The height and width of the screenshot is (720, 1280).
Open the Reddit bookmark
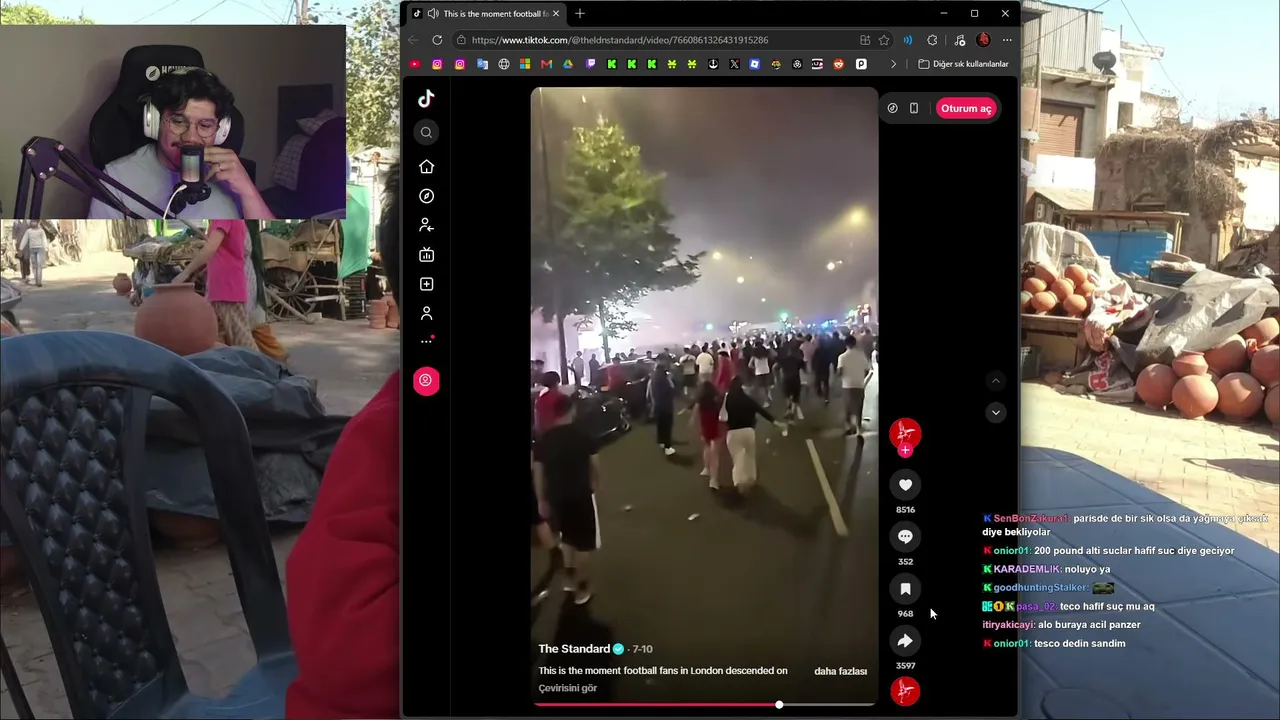pos(839,64)
